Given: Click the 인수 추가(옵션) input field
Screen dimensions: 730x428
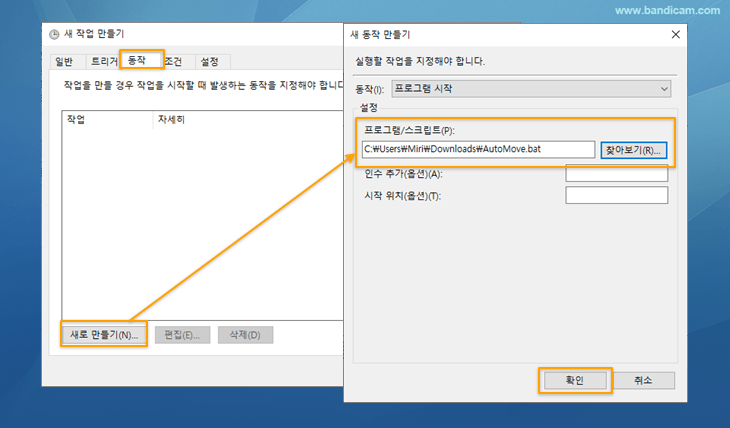Looking at the screenshot, I should tap(616, 173).
